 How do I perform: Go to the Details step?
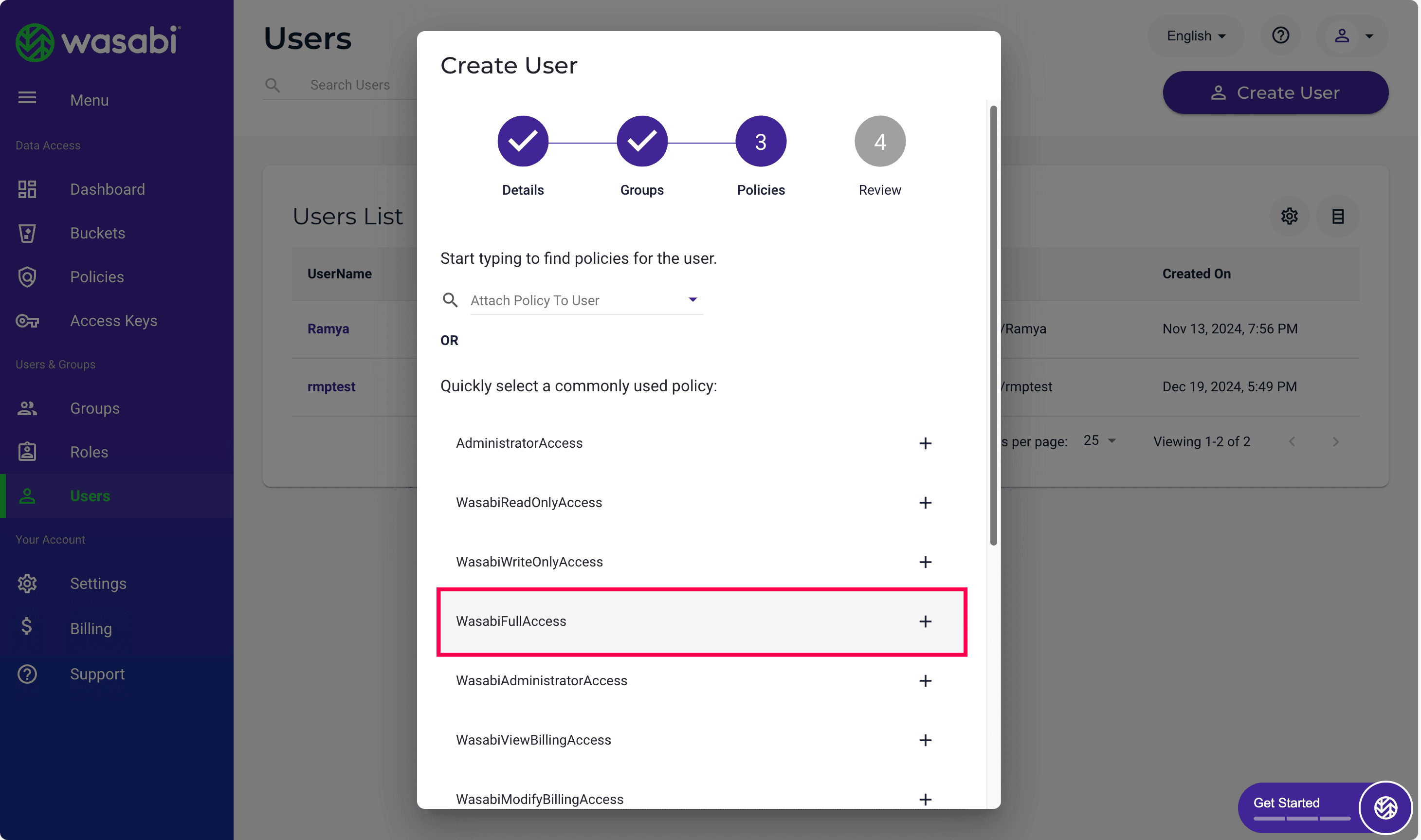[522, 142]
